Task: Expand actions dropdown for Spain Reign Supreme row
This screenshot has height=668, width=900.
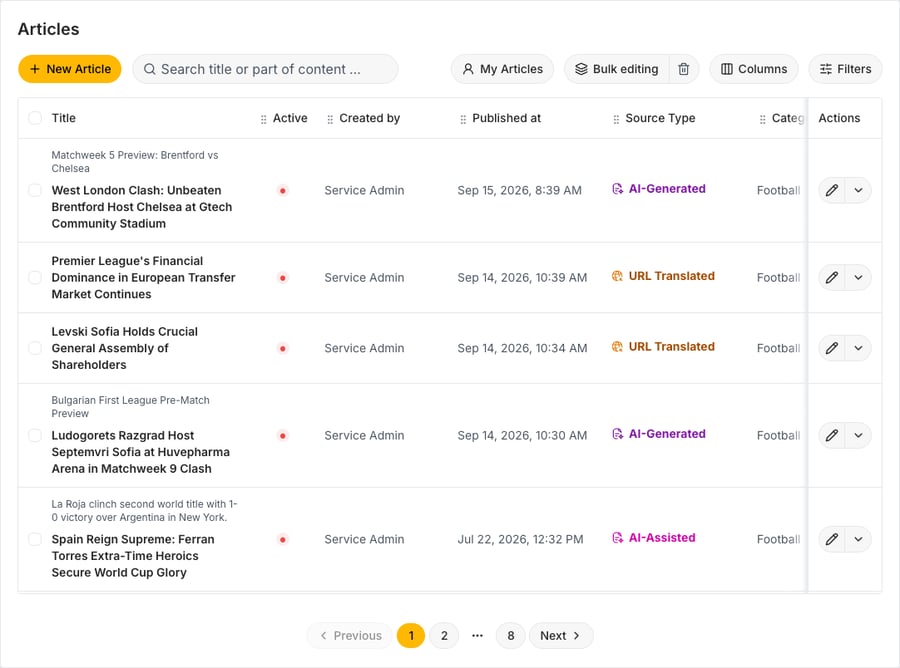Action: (x=858, y=539)
